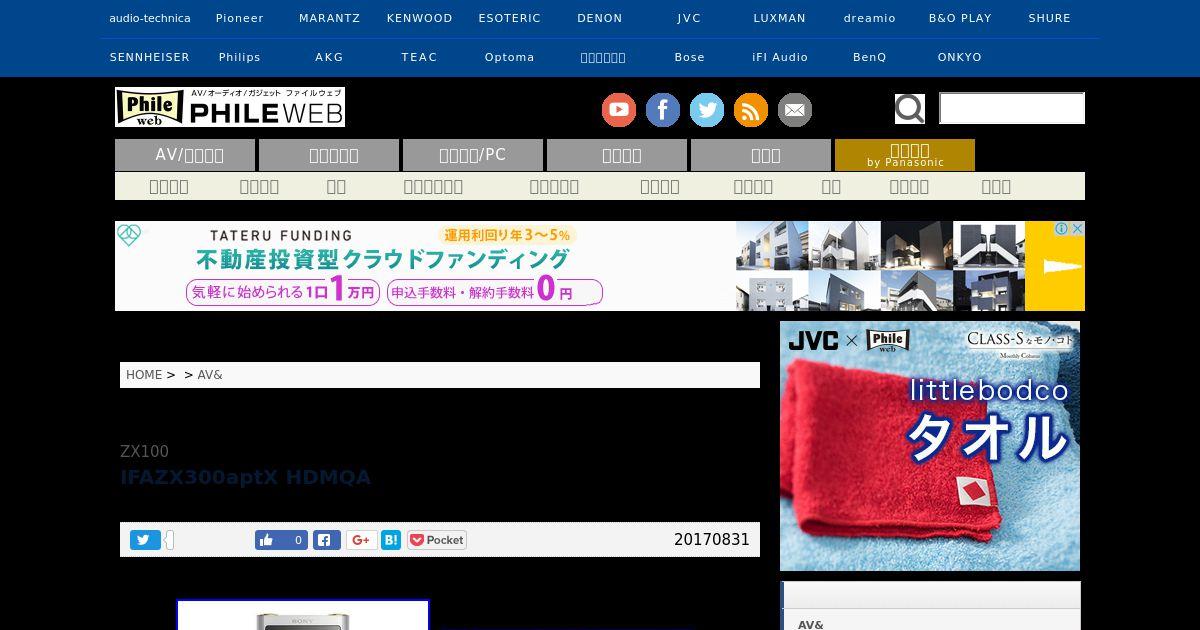This screenshot has height=630, width=1200.
Task: Open the ONKYO brand link
Action: click(x=960, y=57)
